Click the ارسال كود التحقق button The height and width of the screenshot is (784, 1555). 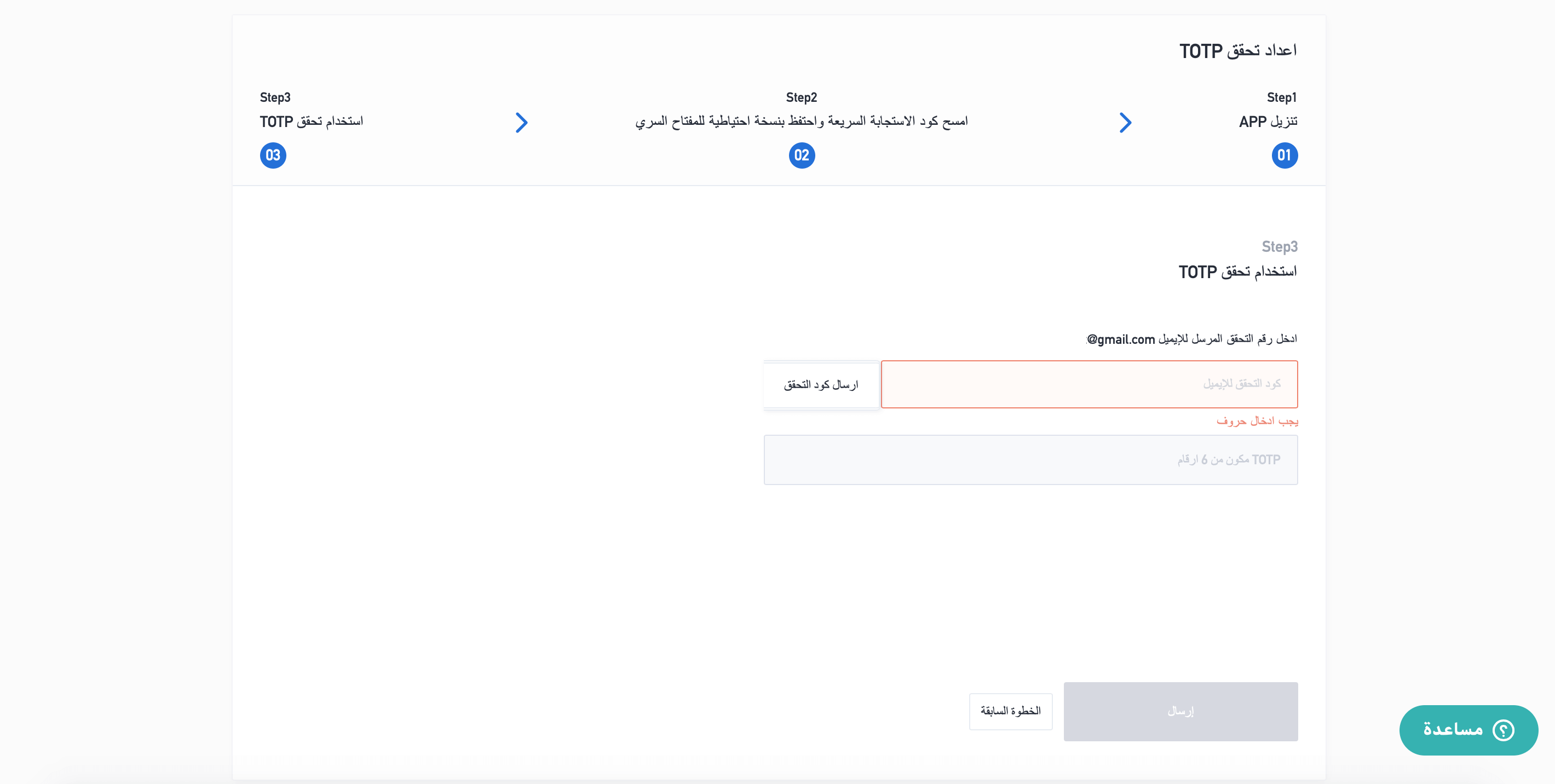(821, 384)
